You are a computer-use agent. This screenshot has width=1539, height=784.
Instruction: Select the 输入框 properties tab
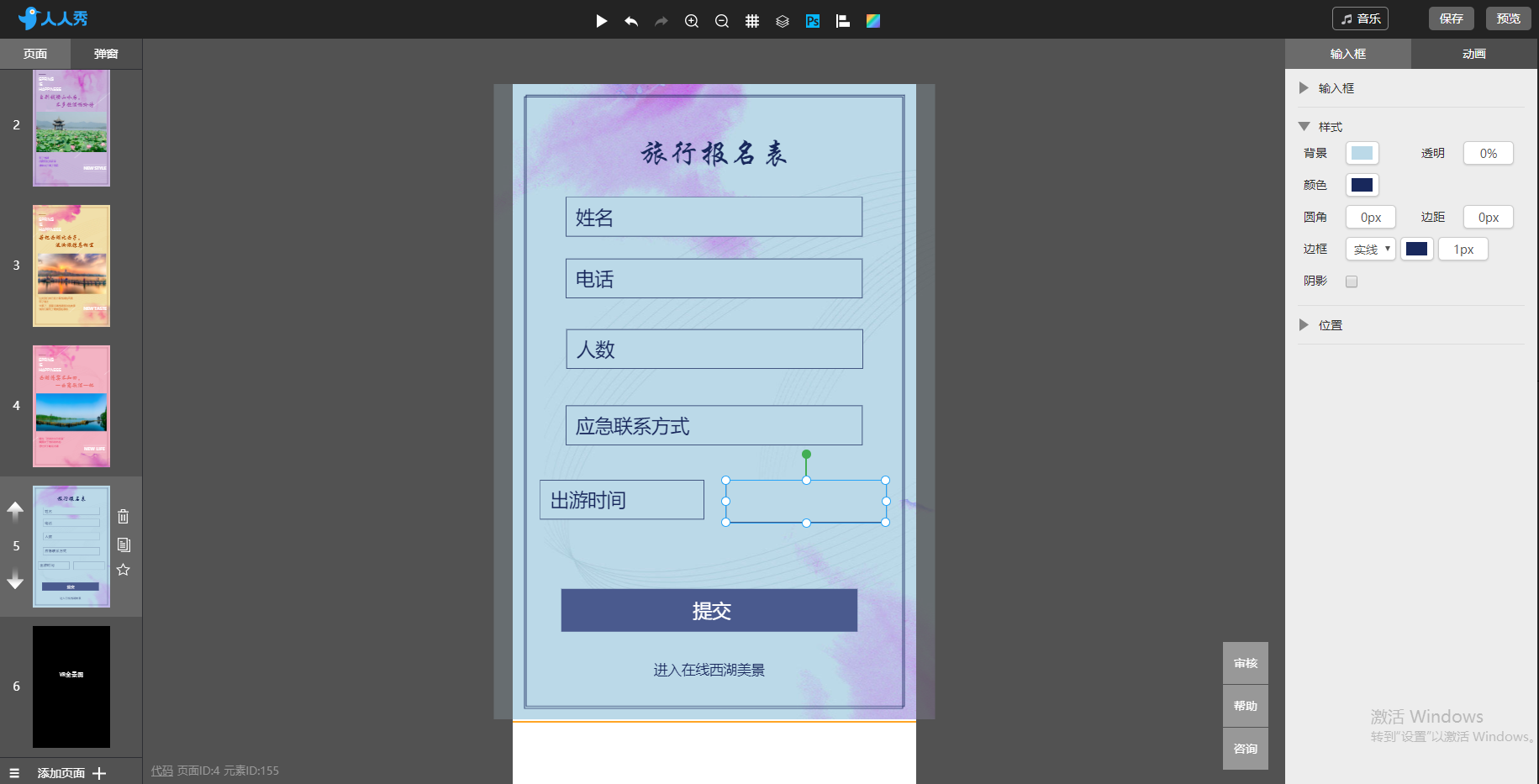click(x=1348, y=54)
